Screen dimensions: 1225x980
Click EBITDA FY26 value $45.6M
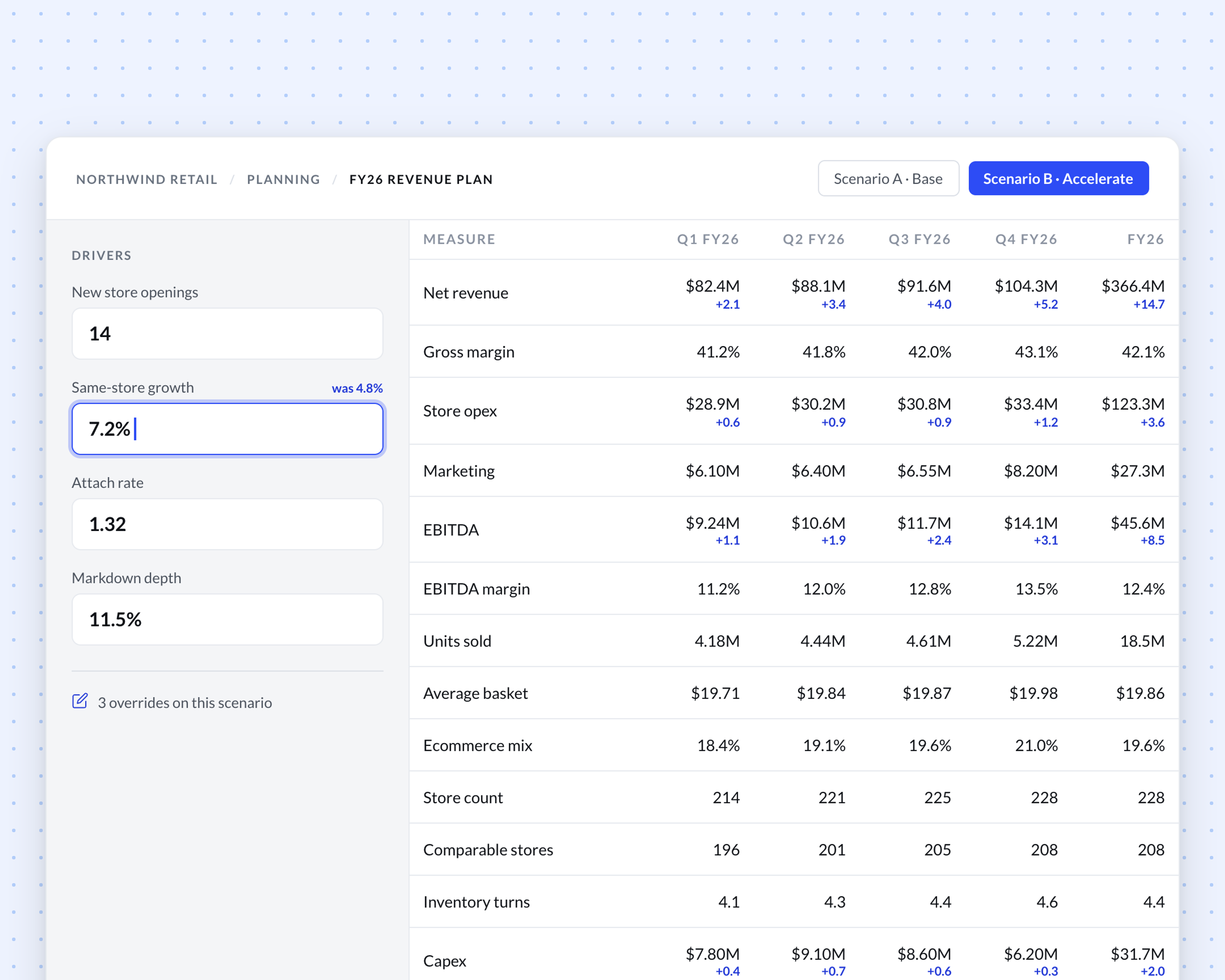[x=1138, y=523]
